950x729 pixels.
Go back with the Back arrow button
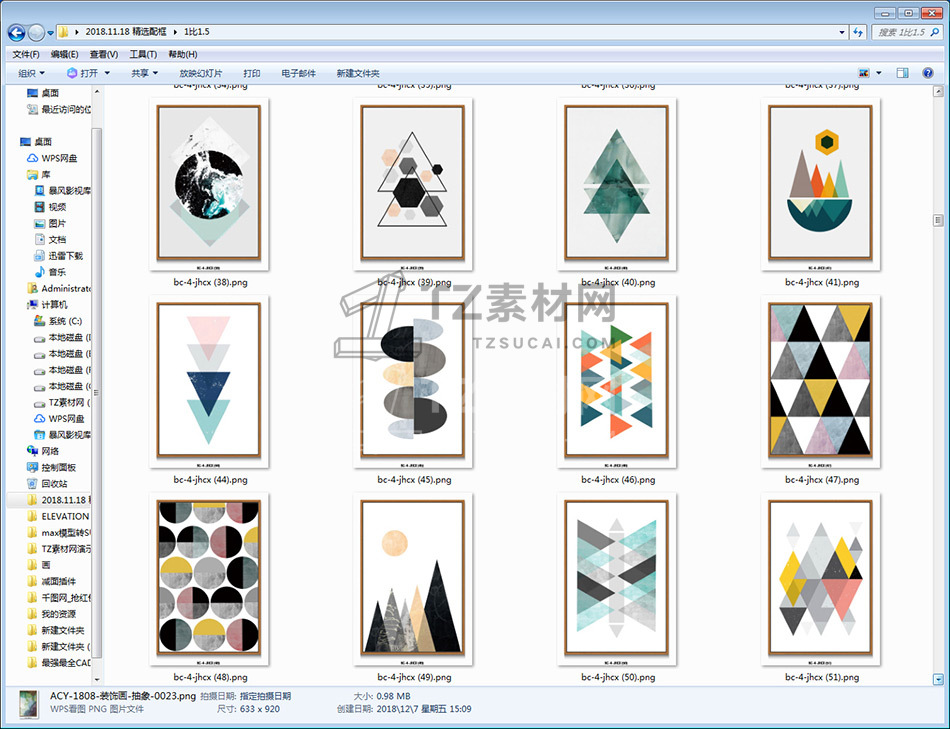[16, 32]
